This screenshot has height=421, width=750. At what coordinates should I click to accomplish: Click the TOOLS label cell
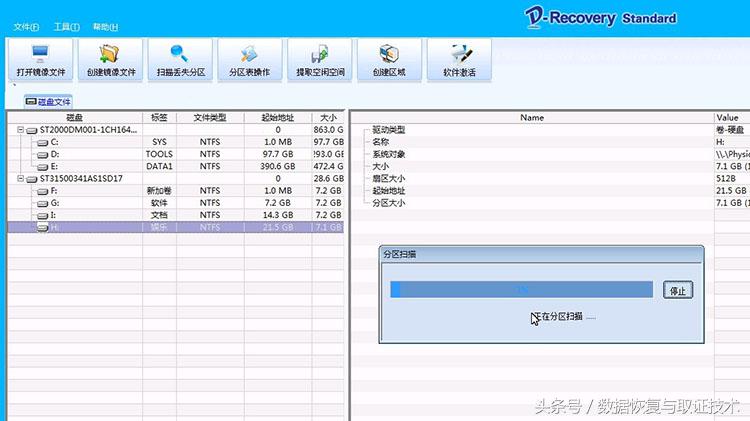pos(159,154)
